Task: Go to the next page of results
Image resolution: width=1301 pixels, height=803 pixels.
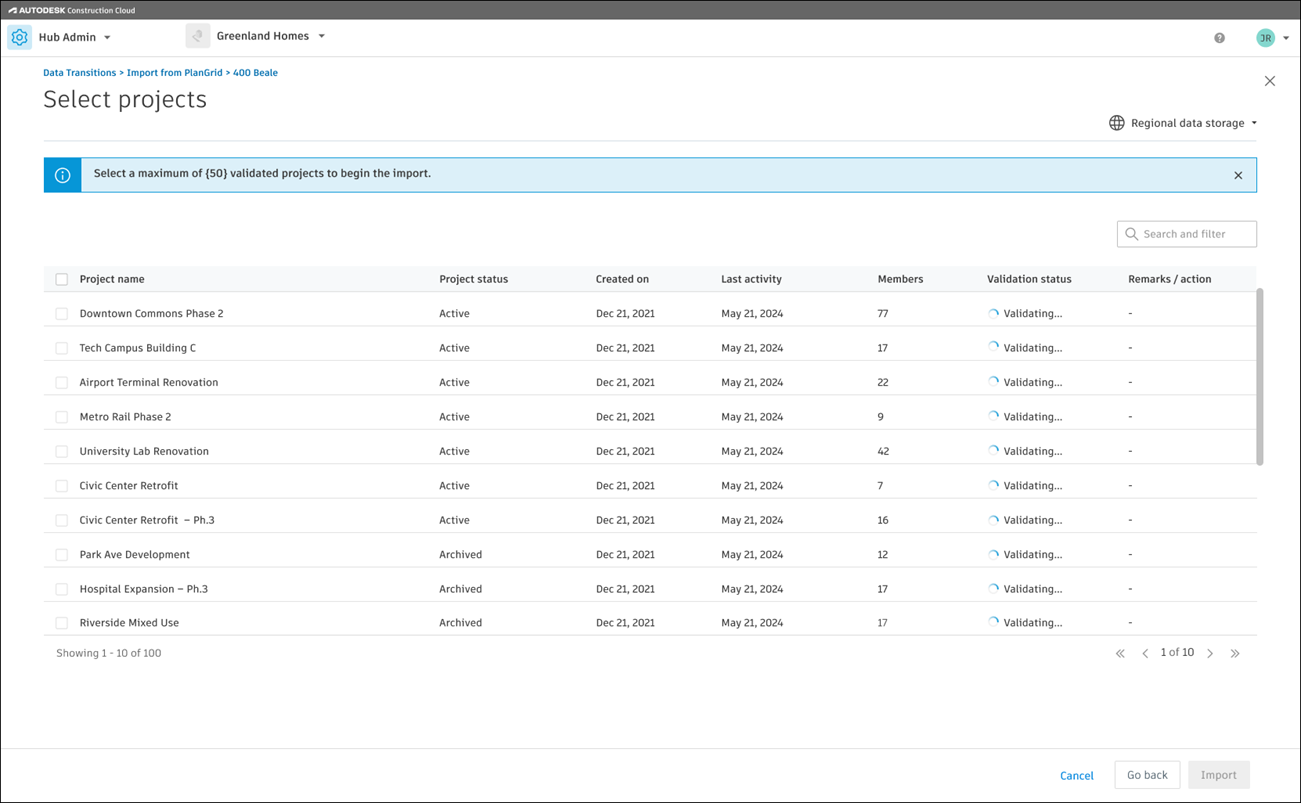Action: (1210, 653)
